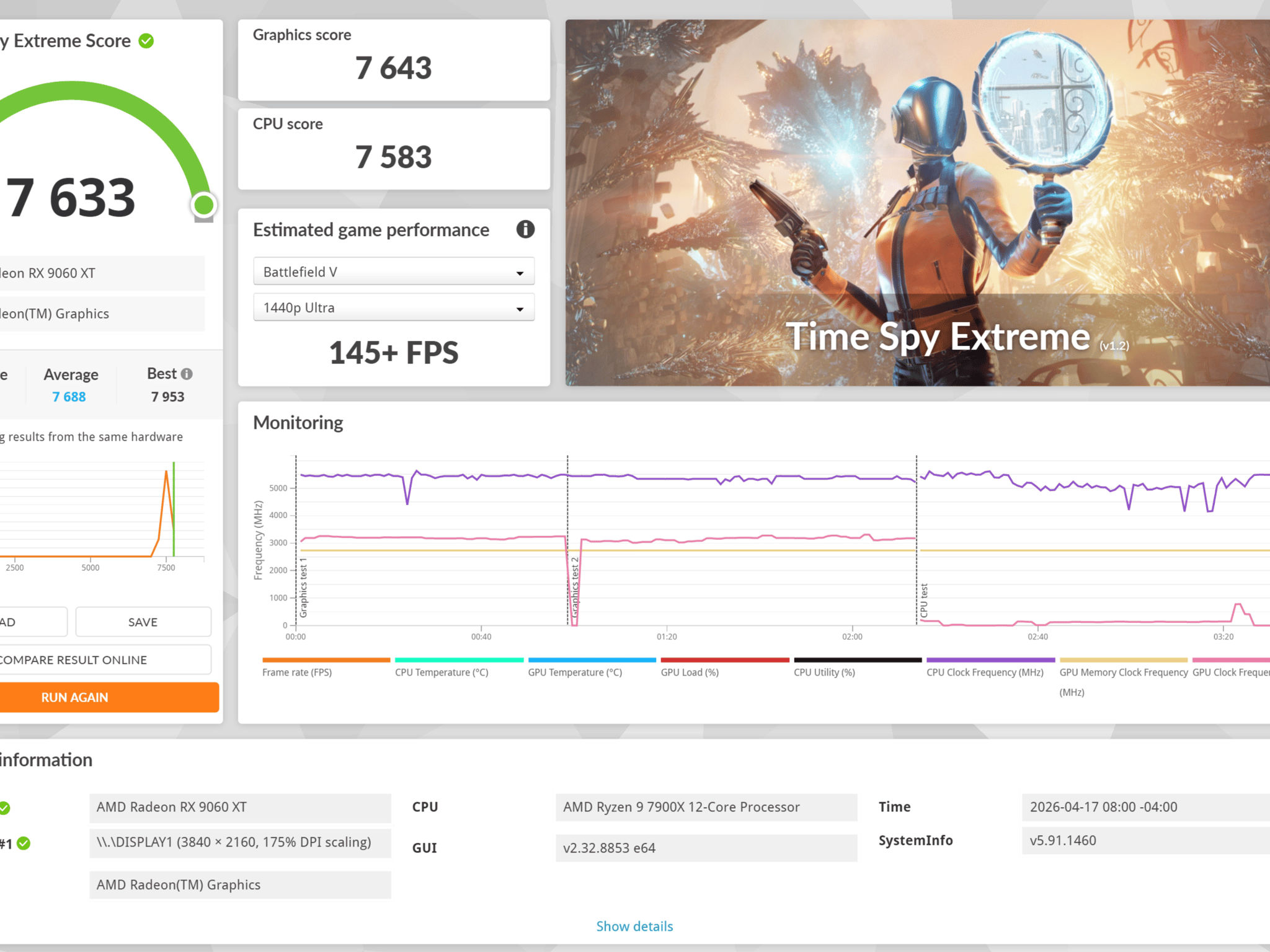Toggle CPU Temperature (°C) legend swatch
Viewport: 1270px width, 952px height.
click(459, 660)
